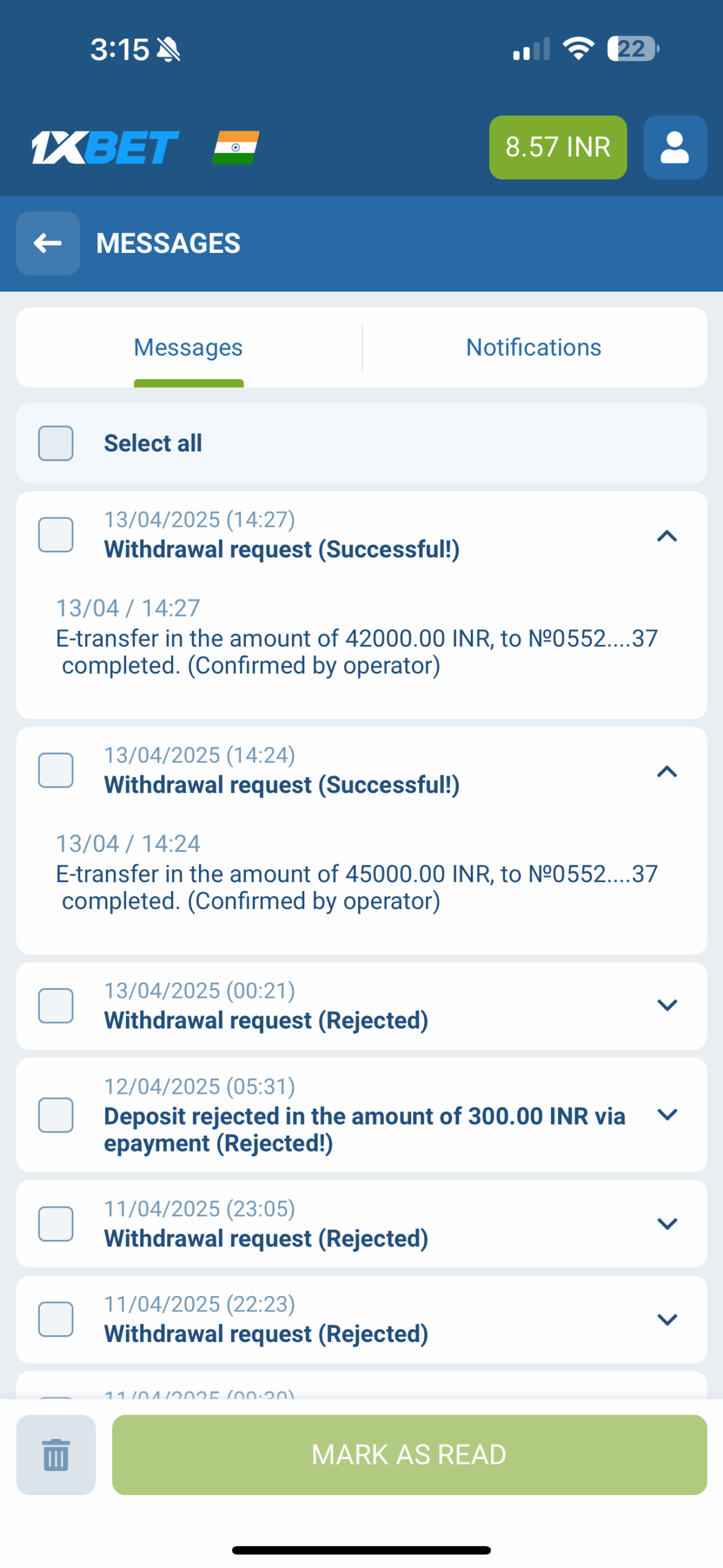Tap the Wi-Fi status icon
This screenshot has height=1568, width=723.
coord(578,48)
